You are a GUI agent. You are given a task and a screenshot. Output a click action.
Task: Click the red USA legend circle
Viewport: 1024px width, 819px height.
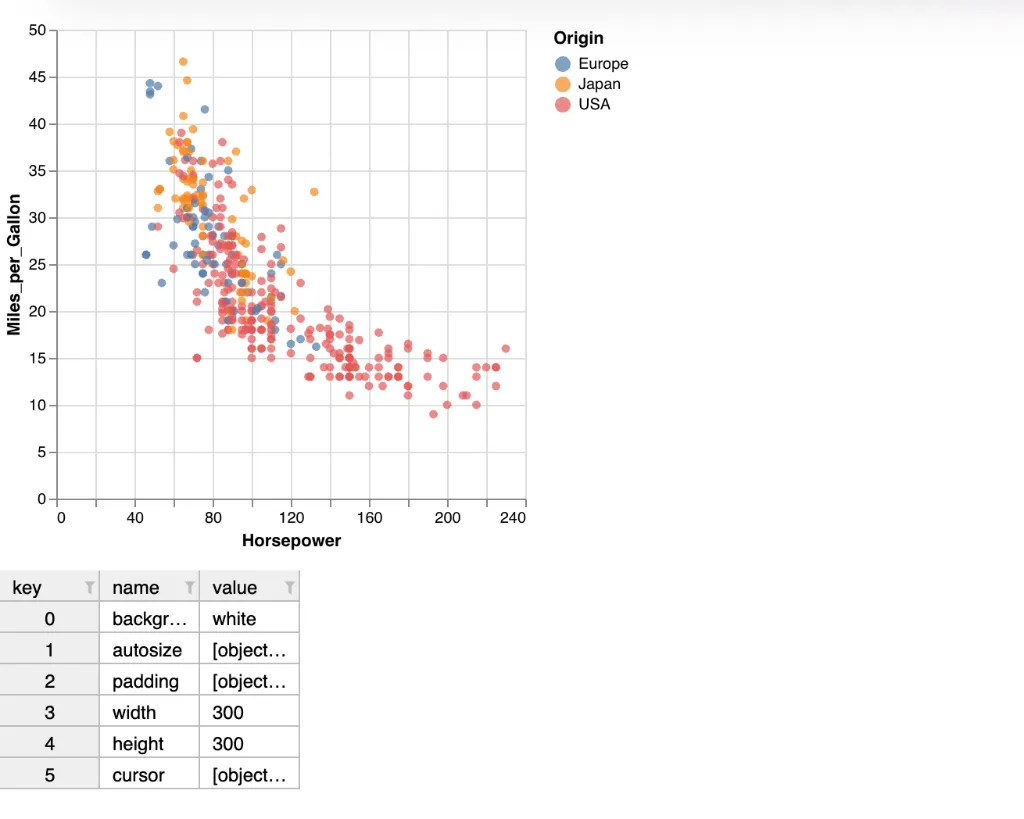point(563,104)
